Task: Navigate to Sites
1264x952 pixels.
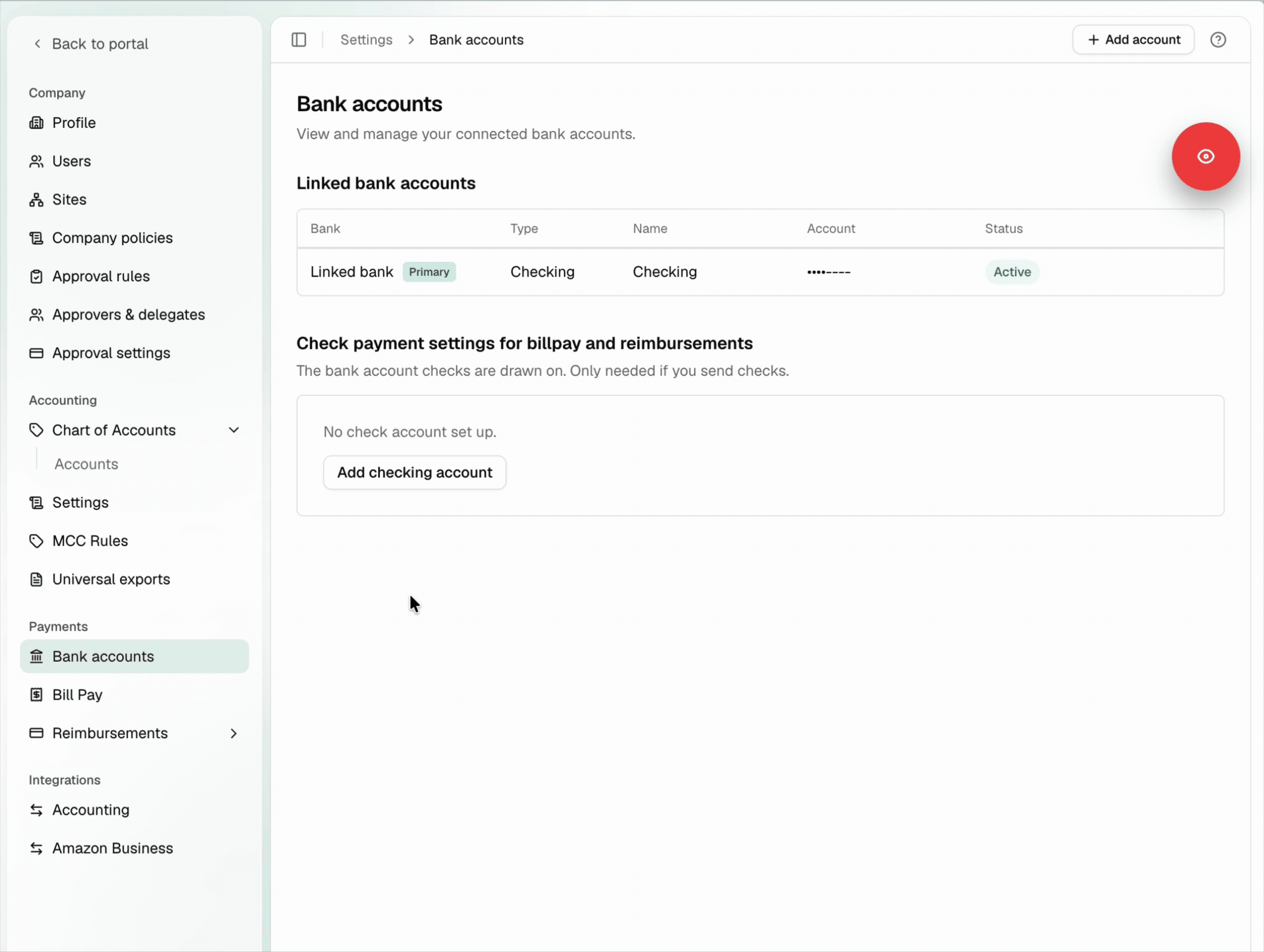Action: pos(134,200)
